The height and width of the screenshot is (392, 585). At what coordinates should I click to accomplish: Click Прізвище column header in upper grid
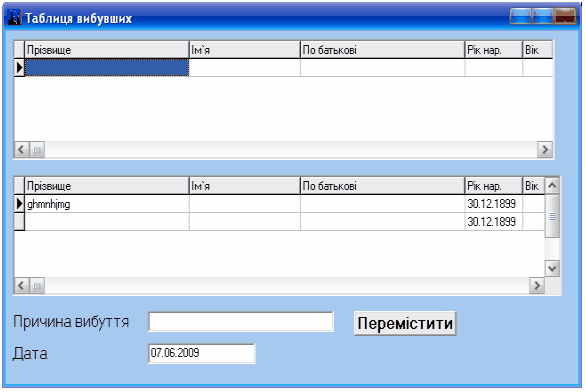click(x=107, y=50)
